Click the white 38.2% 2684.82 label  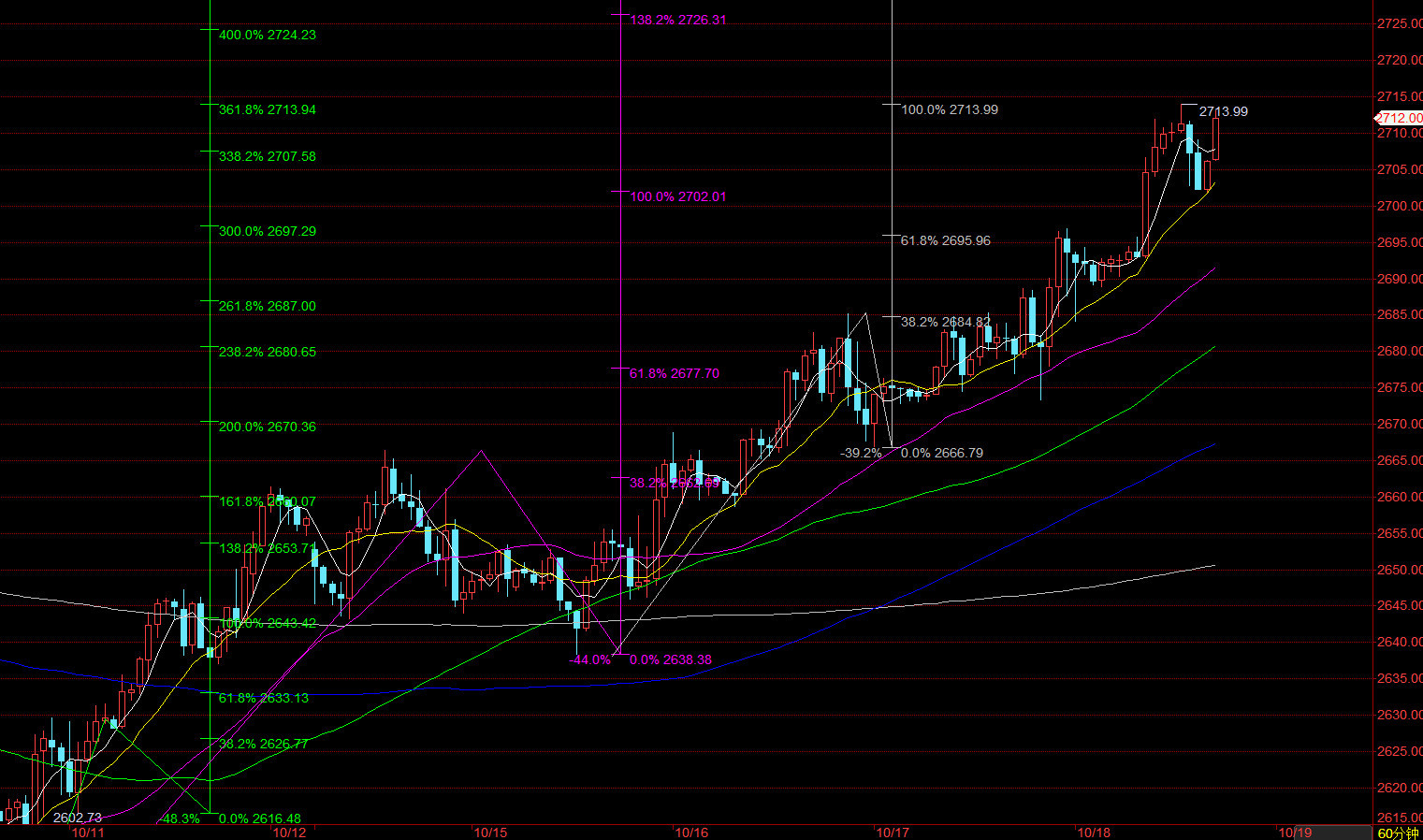[x=946, y=322]
